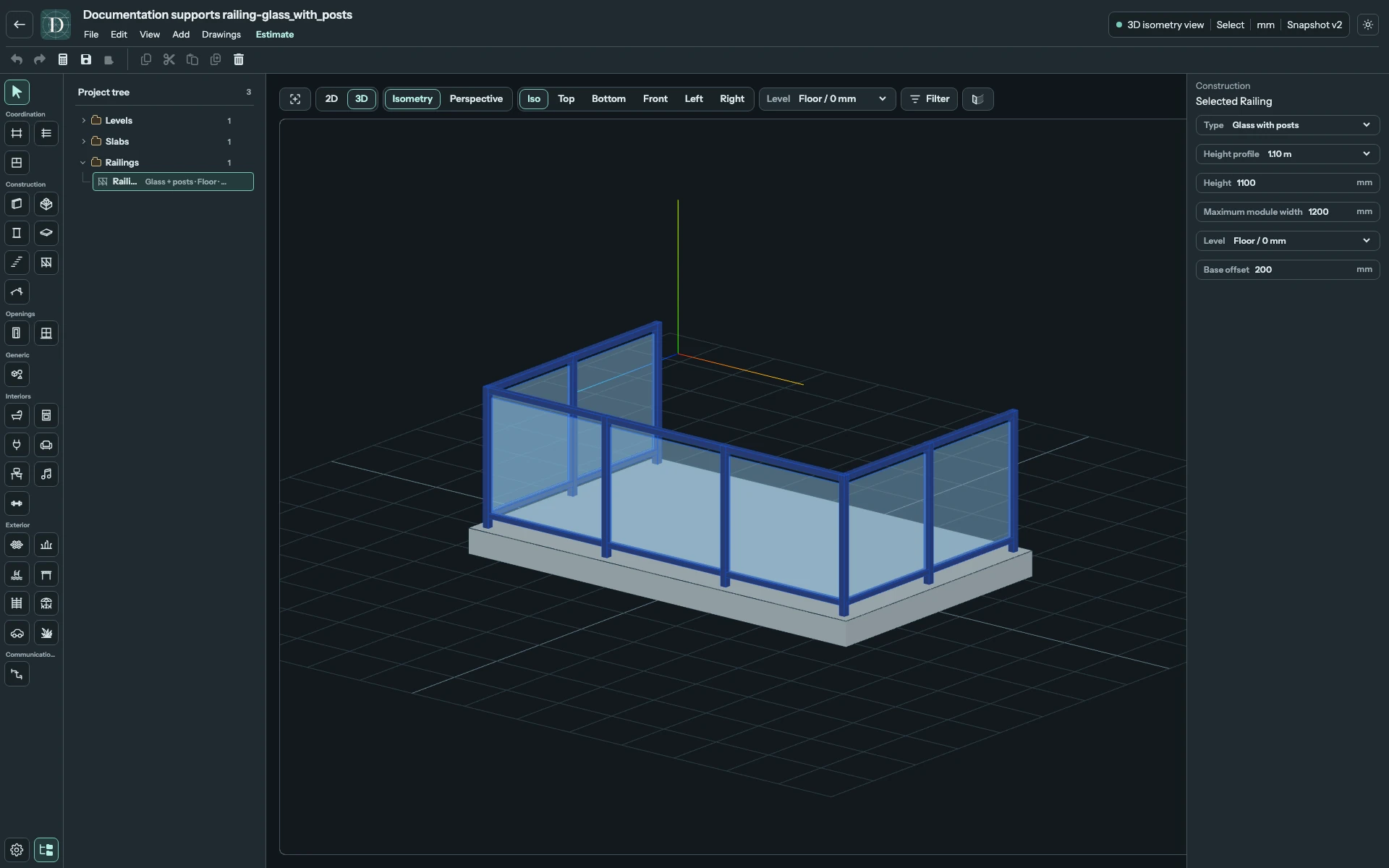Select the railing tool icon
The height and width of the screenshot is (868, 1389).
click(x=46, y=263)
